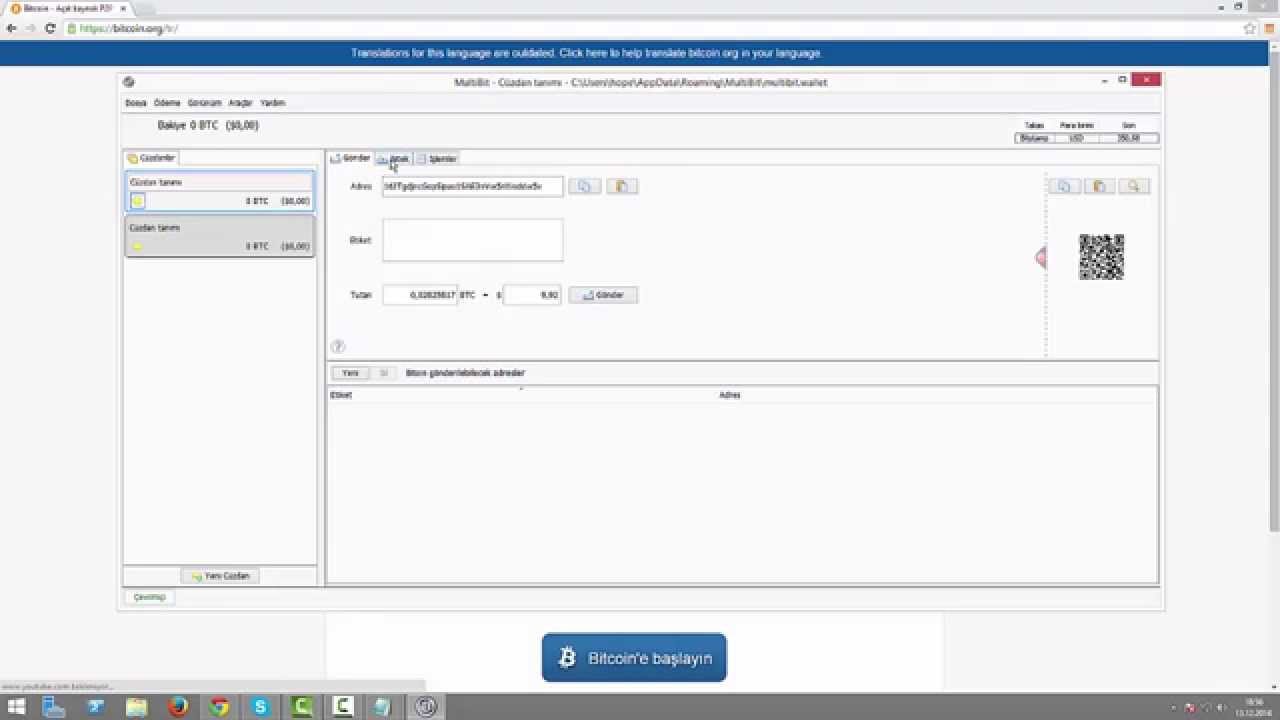1280x720 pixels.
Task: Switch to the İşlemler tab
Action: tap(437, 159)
